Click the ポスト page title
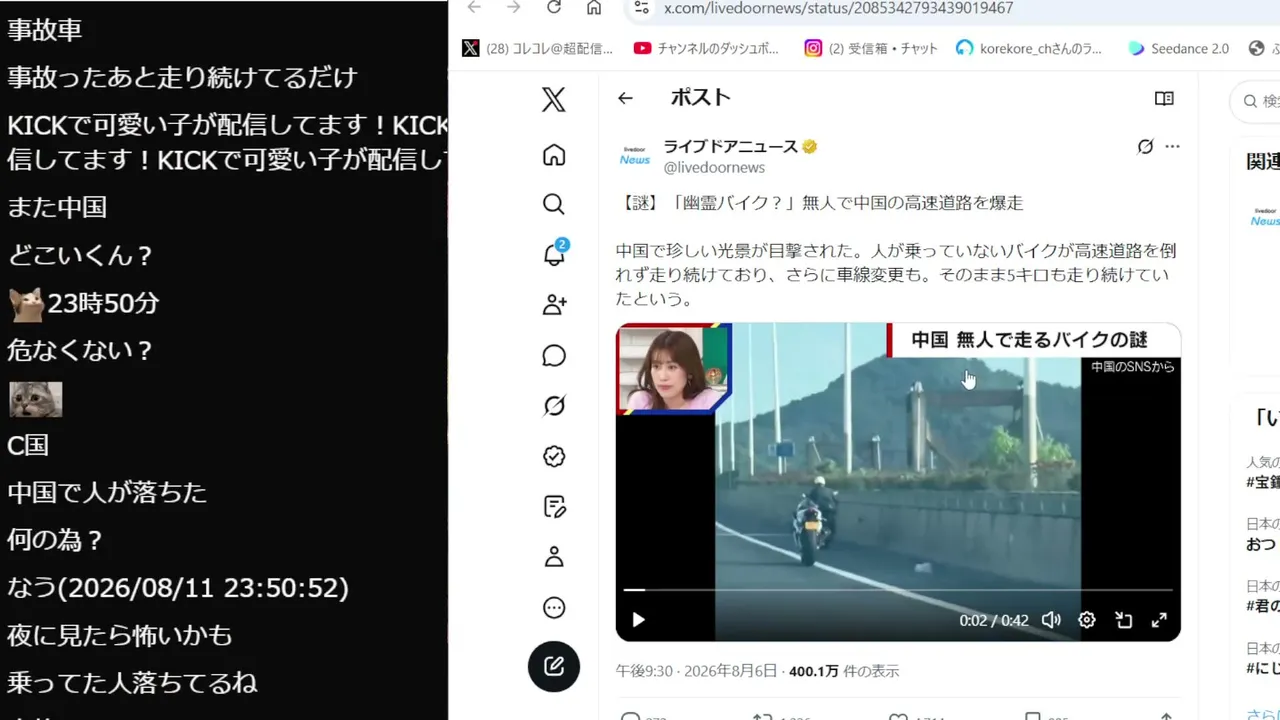1280x720 pixels. tap(700, 98)
